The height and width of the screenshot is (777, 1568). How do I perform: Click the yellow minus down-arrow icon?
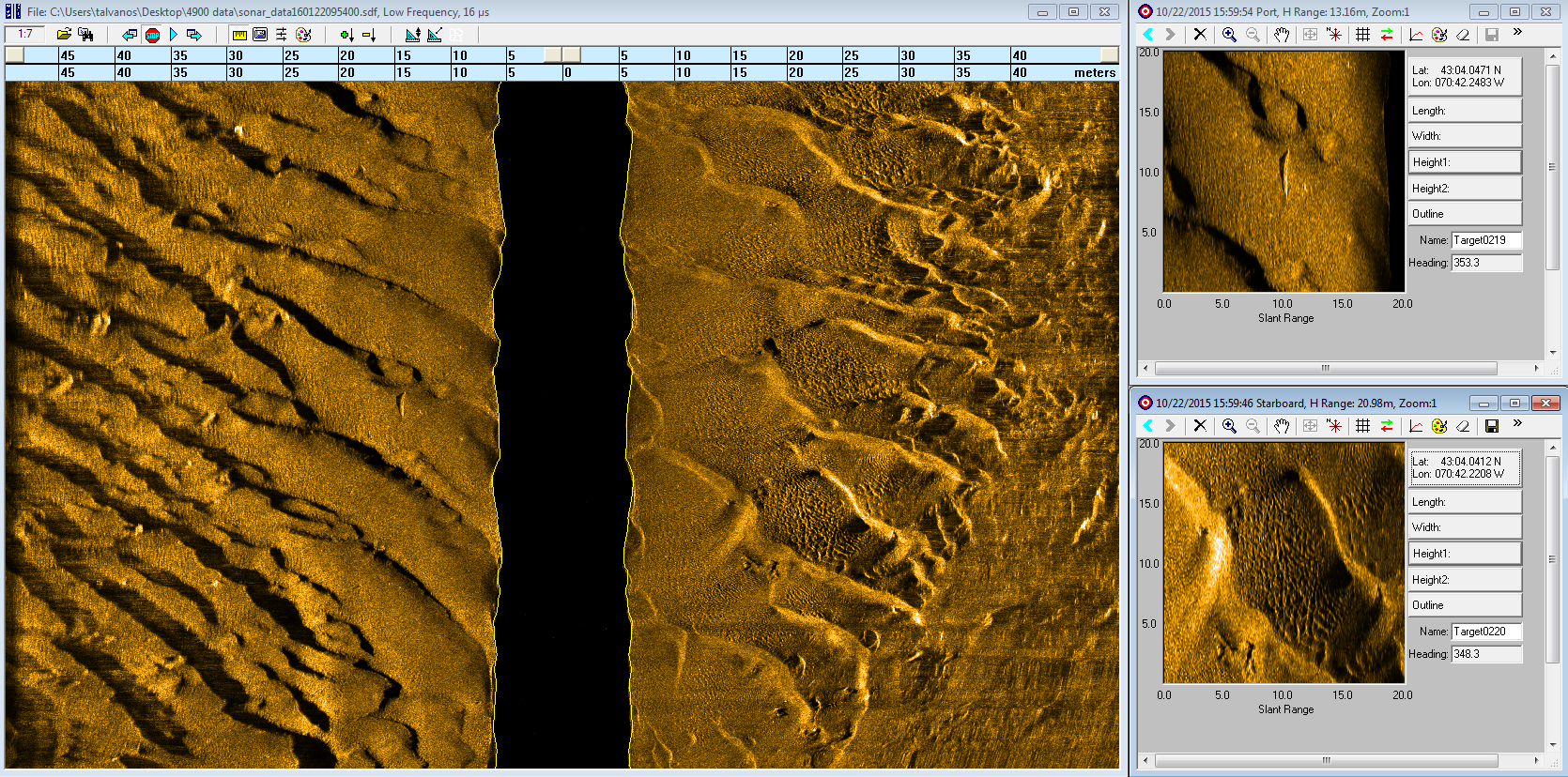click(369, 35)
